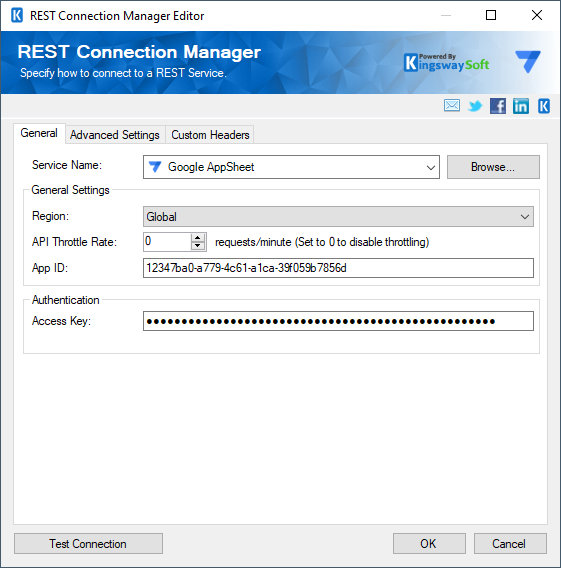The width and height of the screenshot is (561, 568).
Task: Expand the Service Name dropdown
Action: pyautogui.click(x=430, y=167)
